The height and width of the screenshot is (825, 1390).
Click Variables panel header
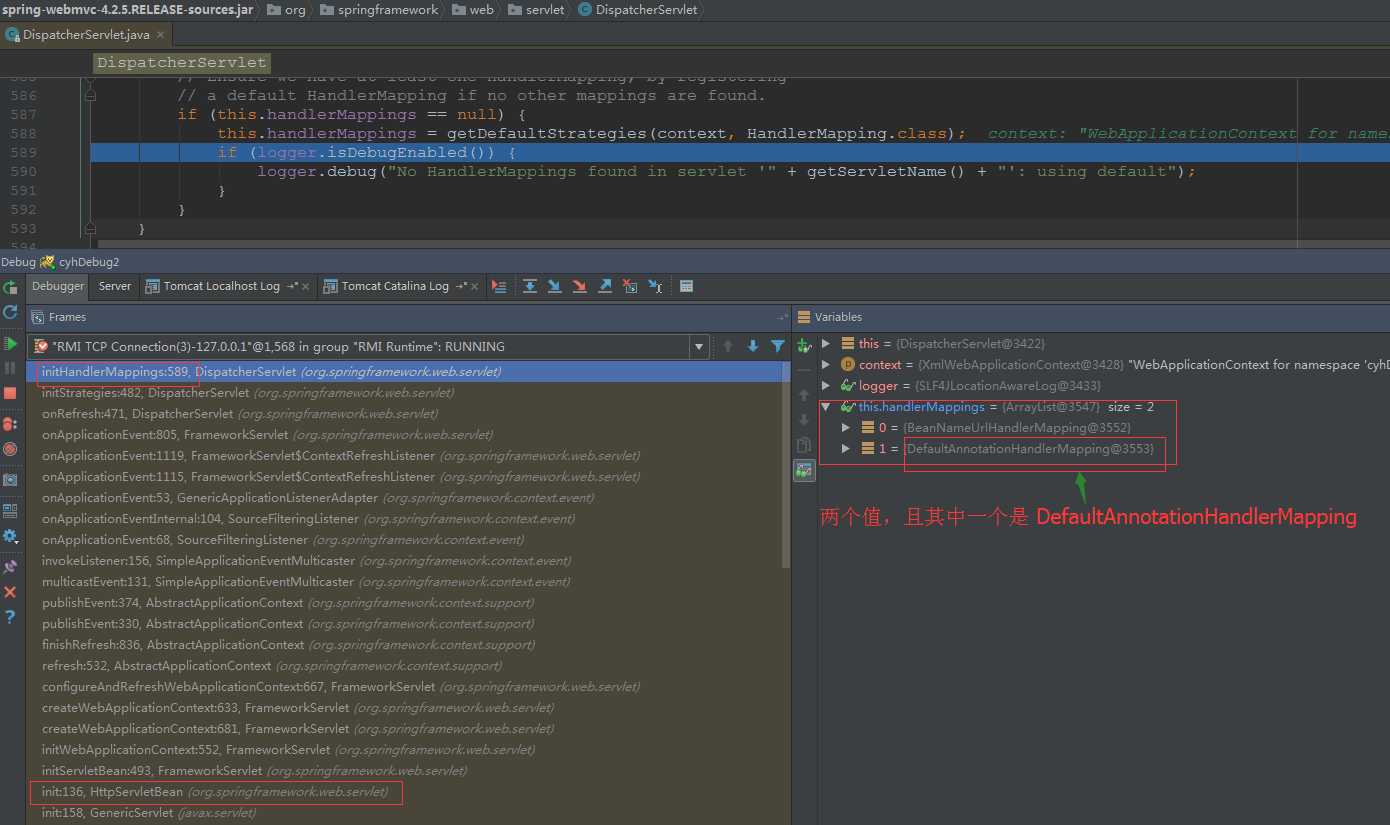click(x=1091, y=317)
